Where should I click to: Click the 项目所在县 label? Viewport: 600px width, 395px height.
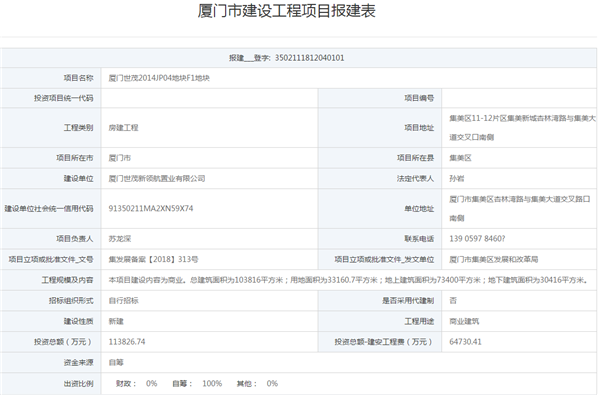(415, 158)
